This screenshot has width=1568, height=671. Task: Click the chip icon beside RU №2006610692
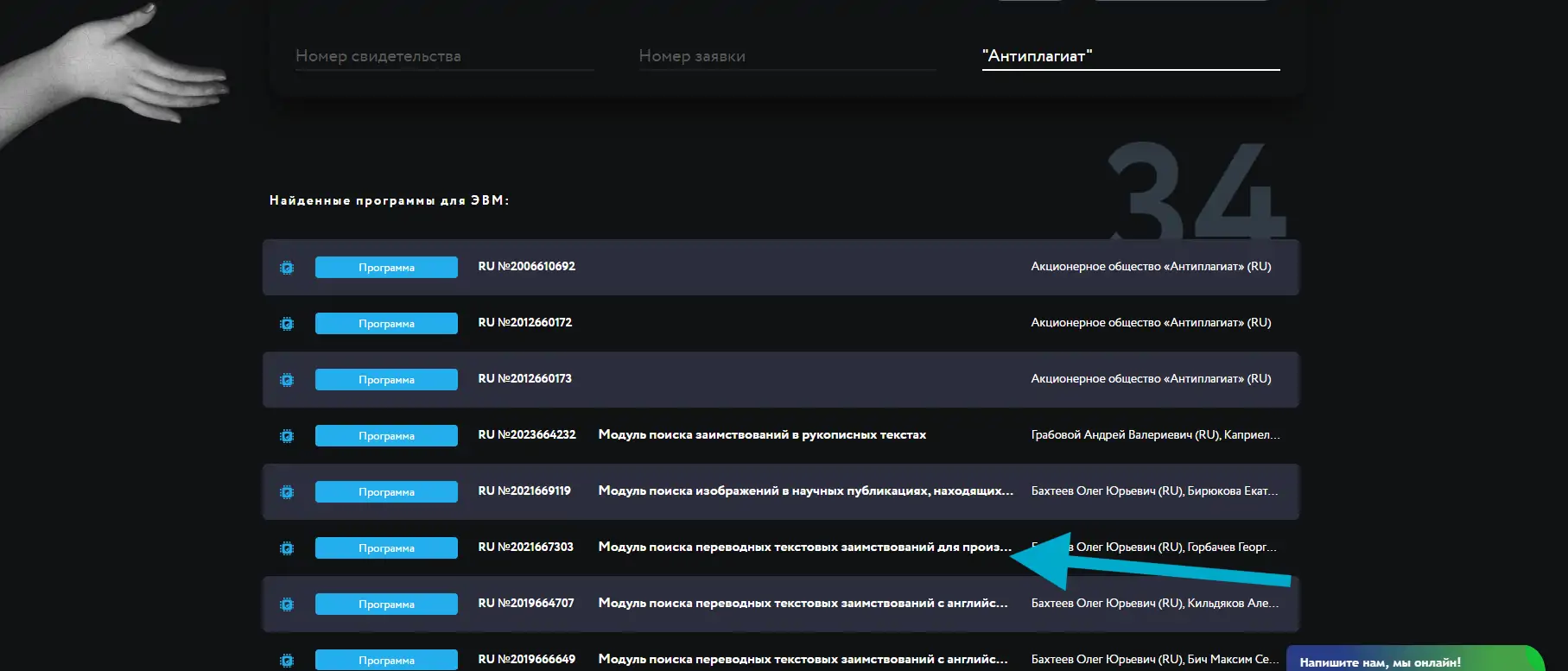287,268
